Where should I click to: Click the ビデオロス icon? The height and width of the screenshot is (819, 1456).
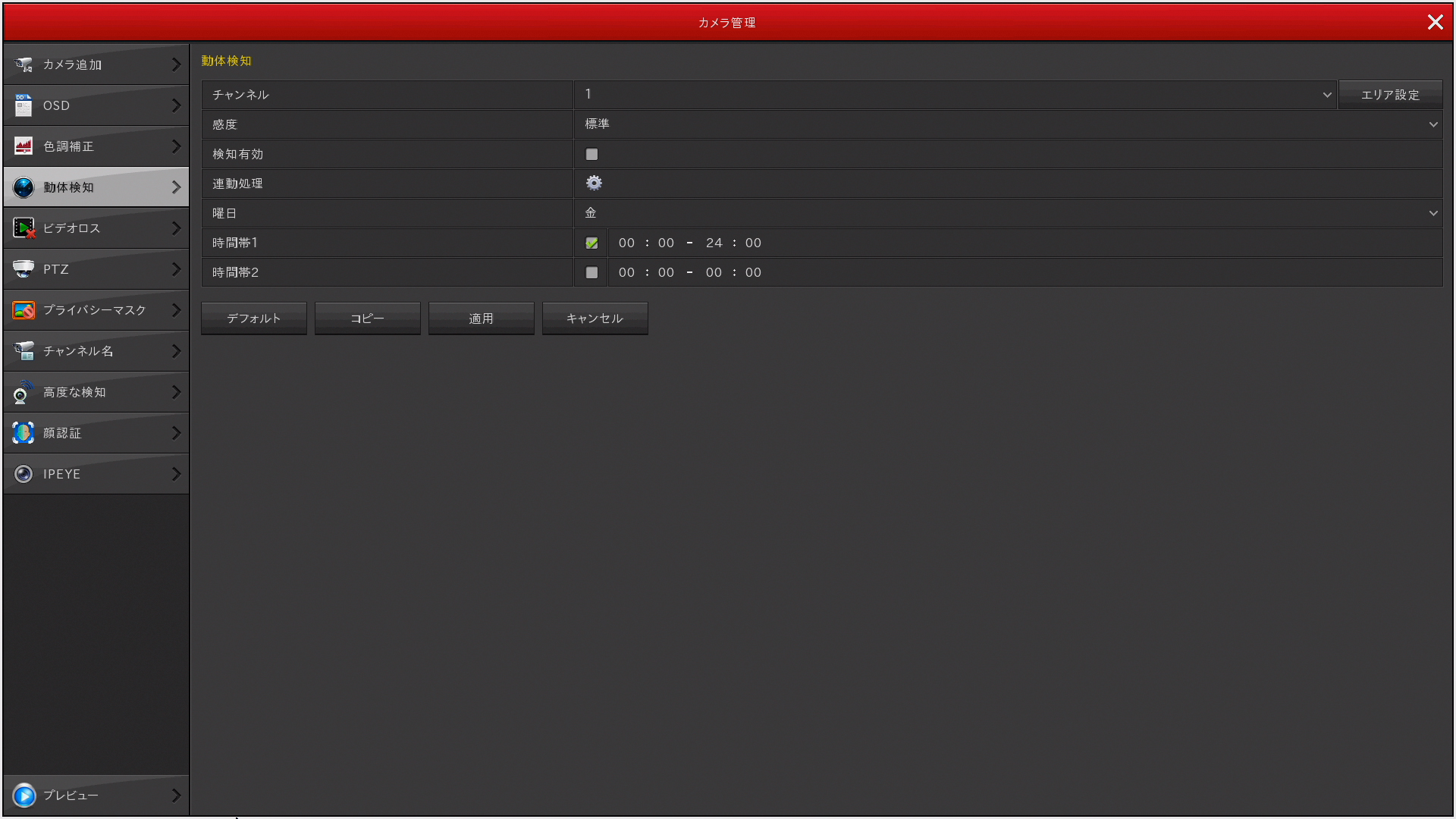point(24,228)
